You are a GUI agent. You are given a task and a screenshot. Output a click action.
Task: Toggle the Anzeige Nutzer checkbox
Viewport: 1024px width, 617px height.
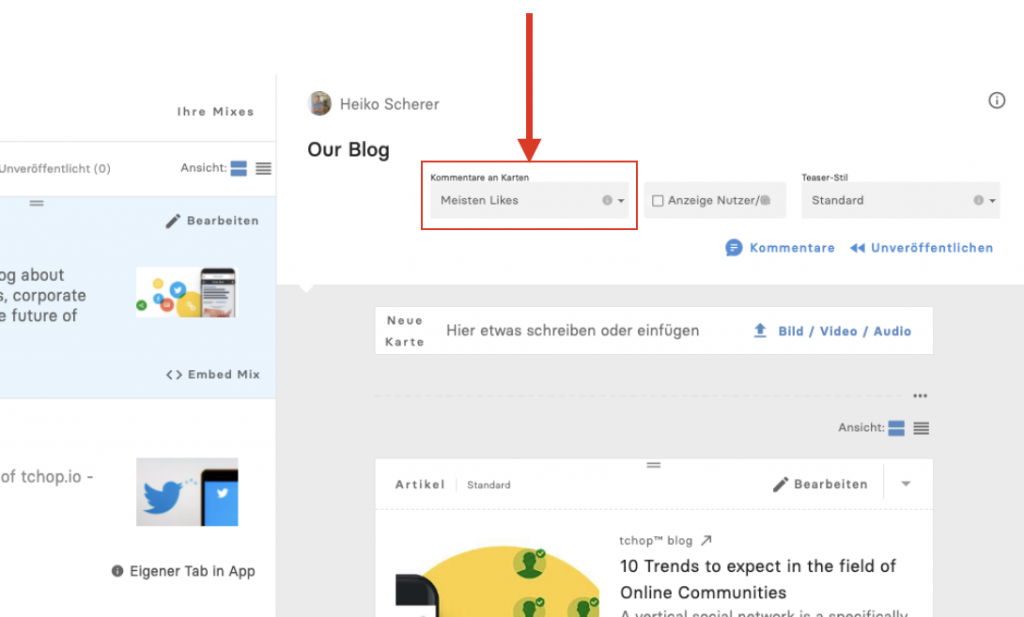(658, 200)
